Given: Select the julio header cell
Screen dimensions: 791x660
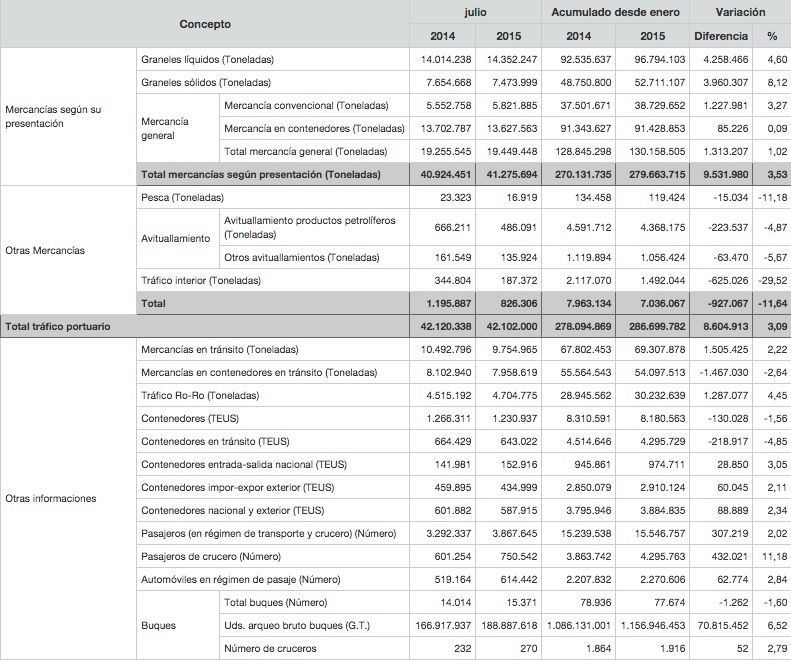Looking at the screenshot, I should pyautogui.click(x=476, y=12).
